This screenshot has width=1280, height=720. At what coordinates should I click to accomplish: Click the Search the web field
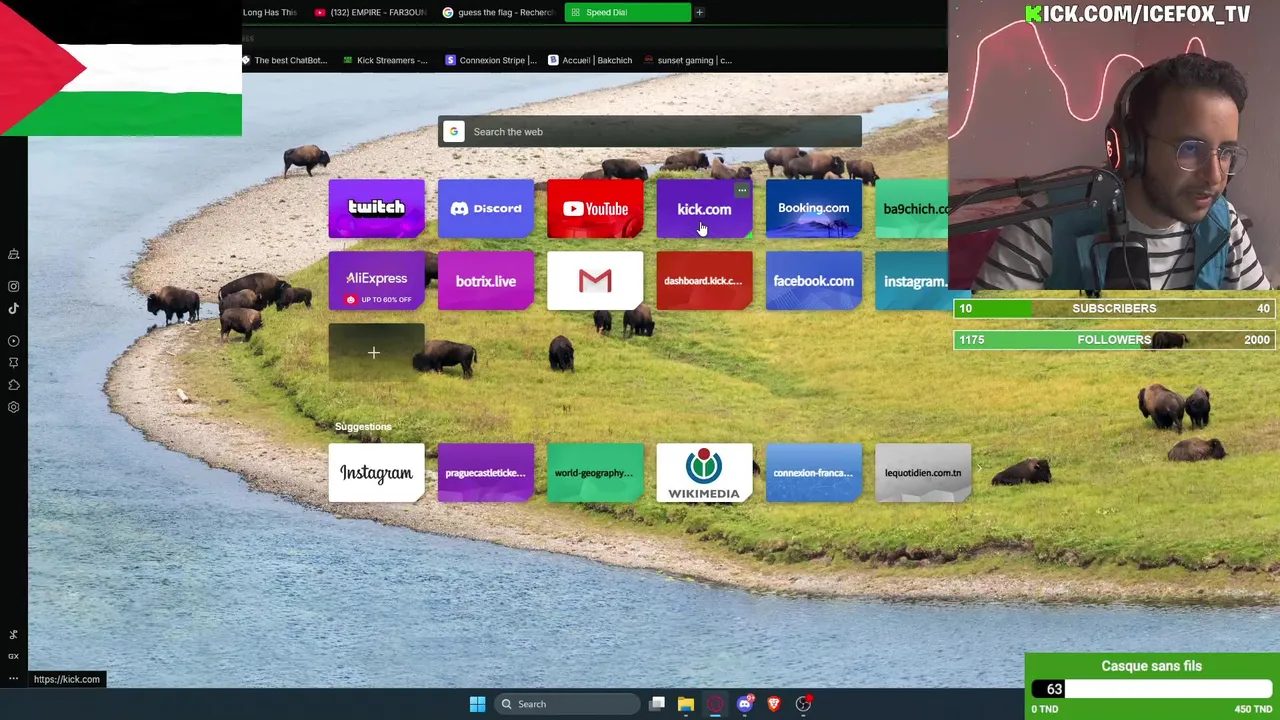point(650,132)
